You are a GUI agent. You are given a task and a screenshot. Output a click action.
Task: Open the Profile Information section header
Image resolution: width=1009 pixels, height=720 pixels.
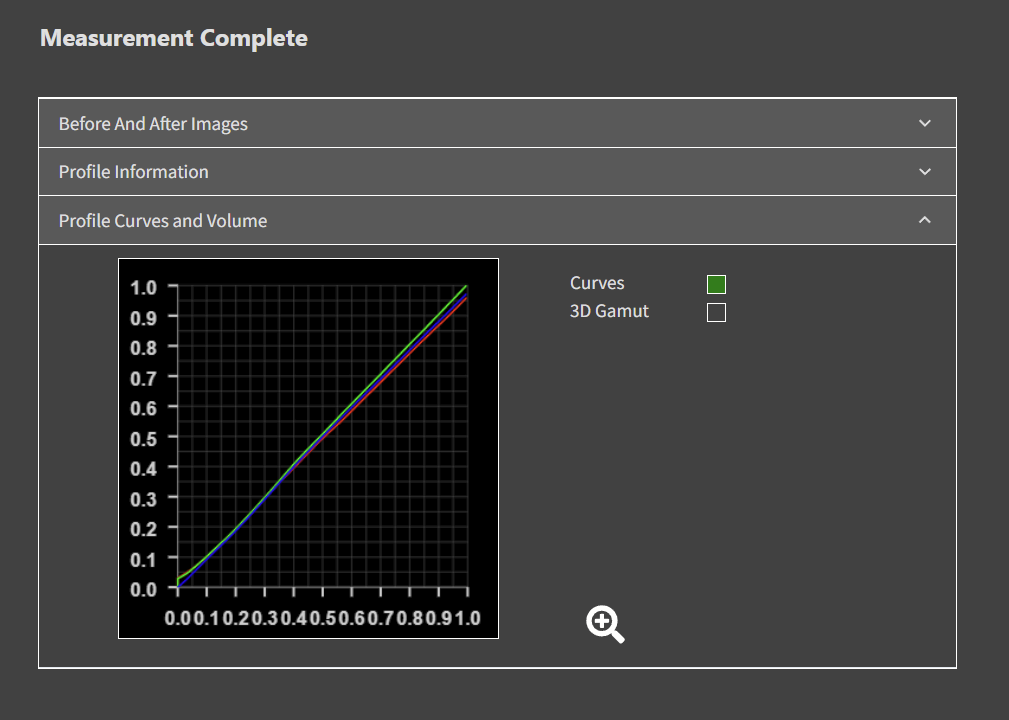[x=134, y=172]
